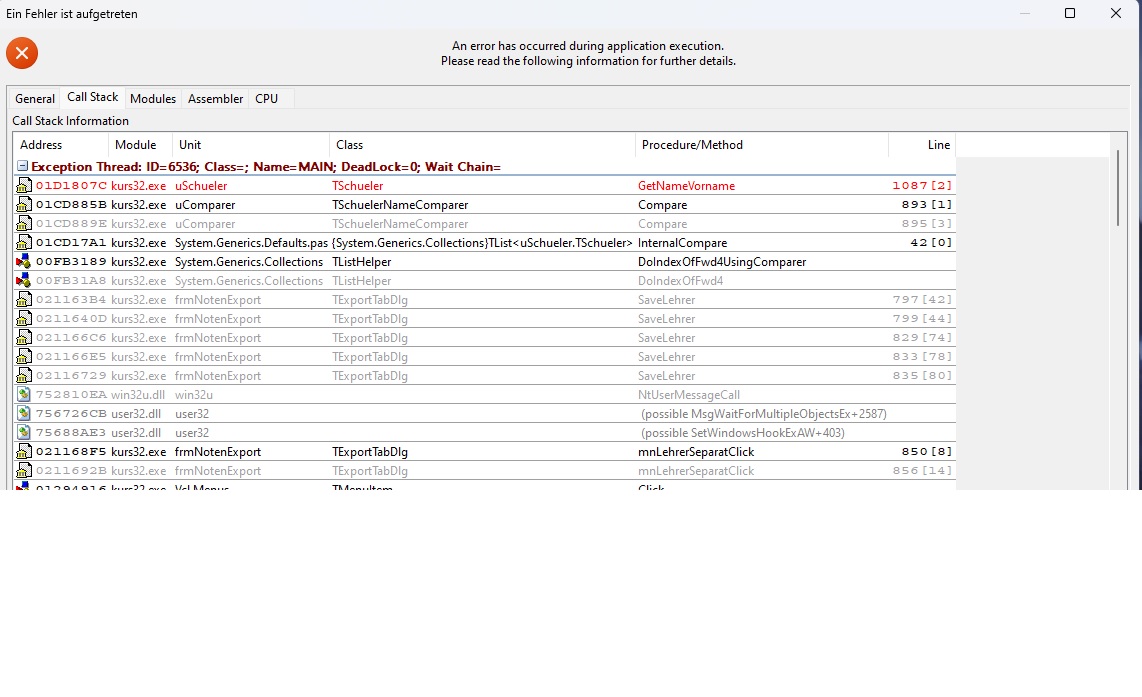Click the red error icon
This screenshot has height=697, width=1142.
point(22,53)
